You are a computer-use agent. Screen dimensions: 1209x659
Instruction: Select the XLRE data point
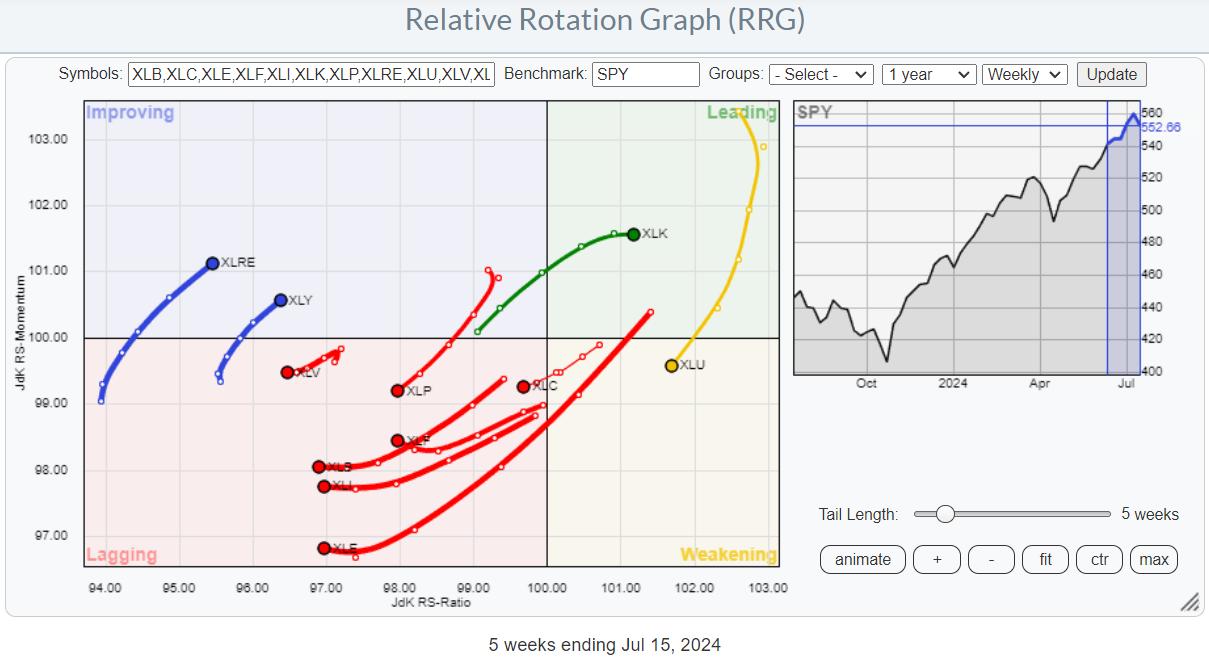click(212, 263)
